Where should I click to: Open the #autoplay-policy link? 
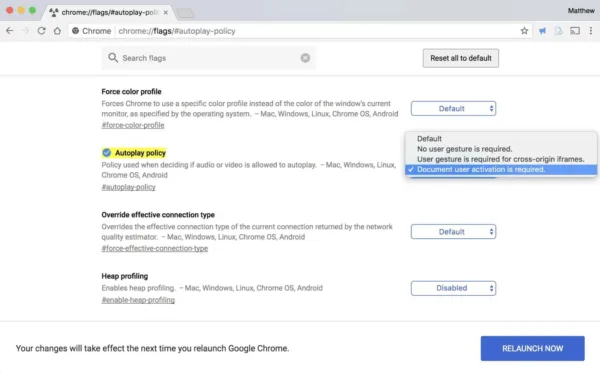(129, 187)
